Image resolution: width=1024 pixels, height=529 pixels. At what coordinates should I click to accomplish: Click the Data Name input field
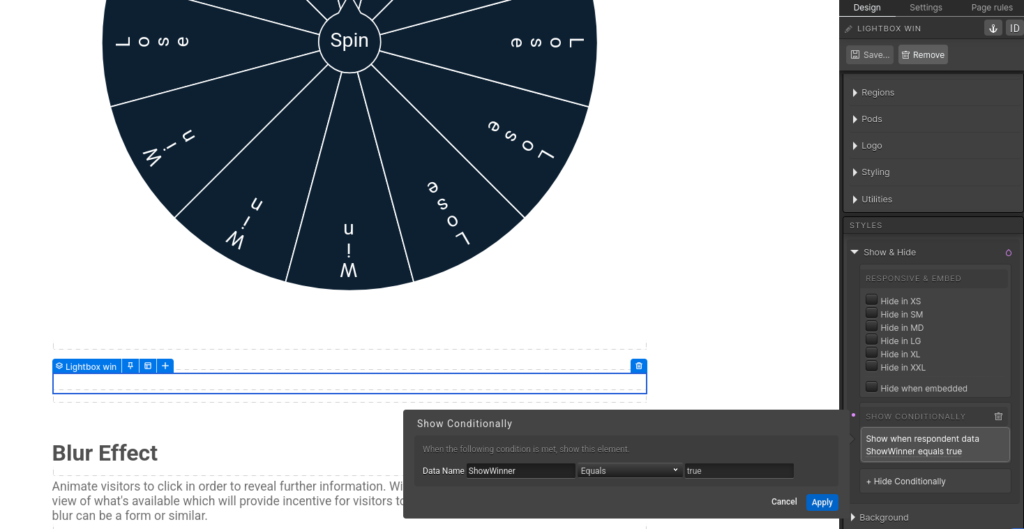[520, 470]
